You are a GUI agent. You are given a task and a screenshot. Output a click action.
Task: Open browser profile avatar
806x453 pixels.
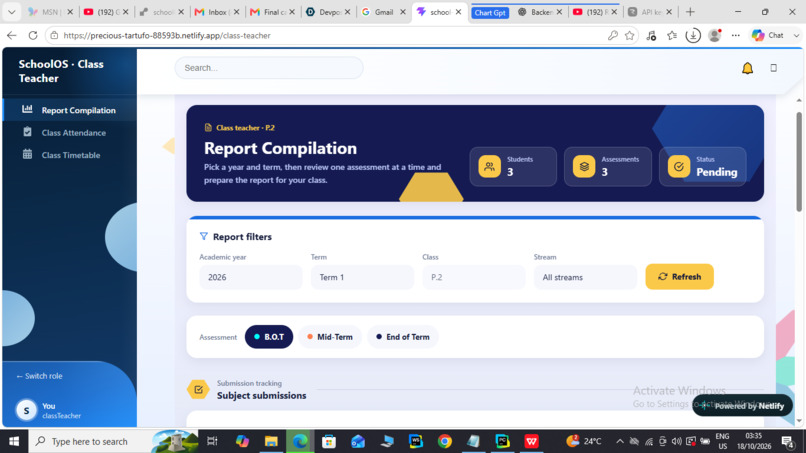click(715, 35)
